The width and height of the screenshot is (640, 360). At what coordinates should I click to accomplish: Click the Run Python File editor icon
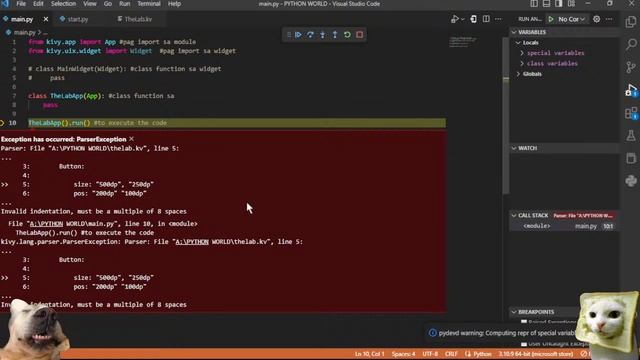click(x=455, y=19)
